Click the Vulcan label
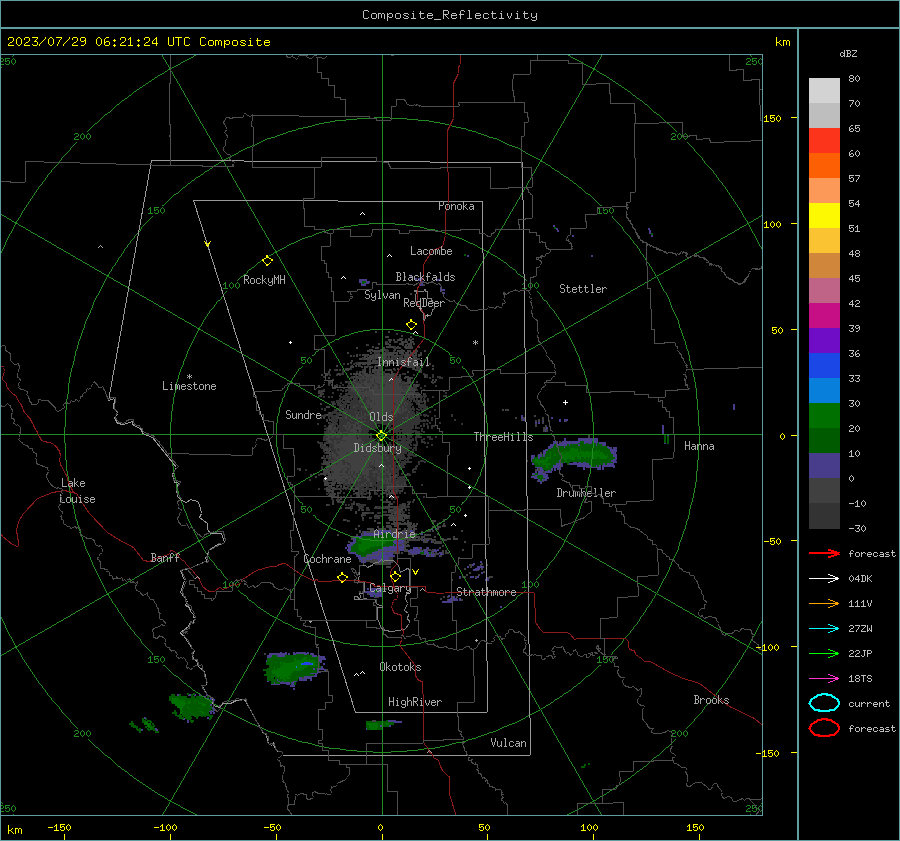 [x=508, y=743]
